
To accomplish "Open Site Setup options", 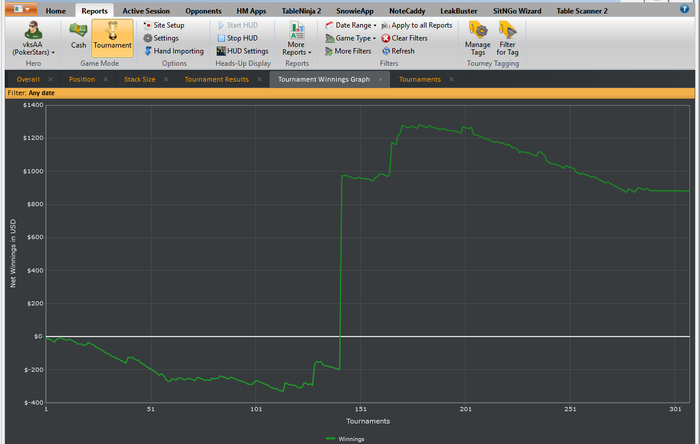I will click(164, 25).
